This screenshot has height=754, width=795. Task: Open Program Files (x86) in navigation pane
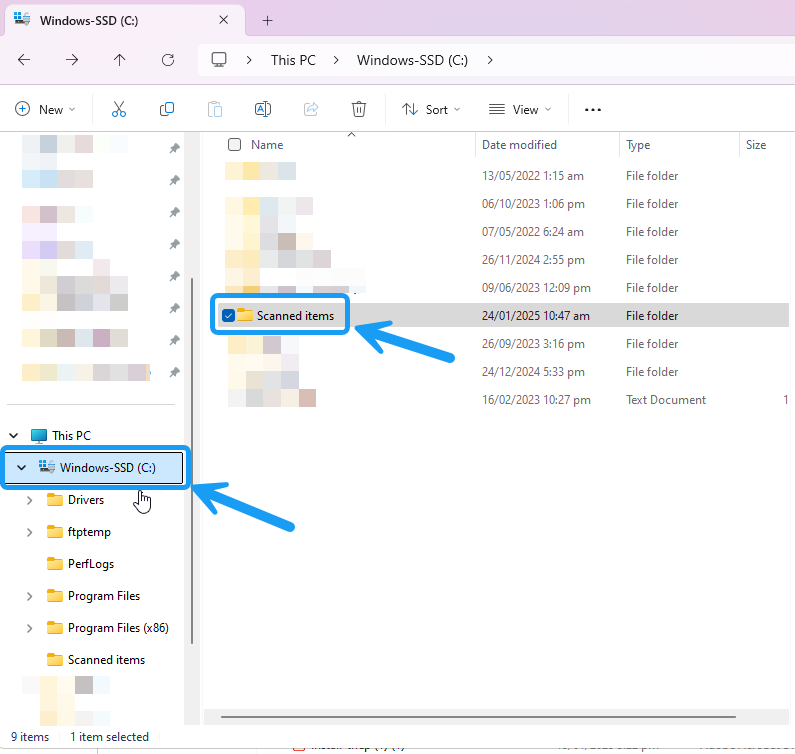[118, 628]
